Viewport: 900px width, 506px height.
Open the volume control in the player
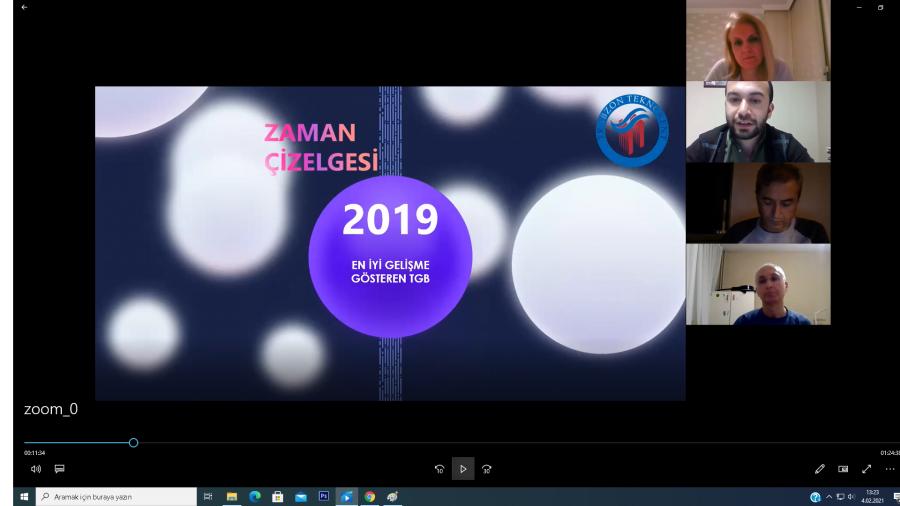[x=36, y=469]
